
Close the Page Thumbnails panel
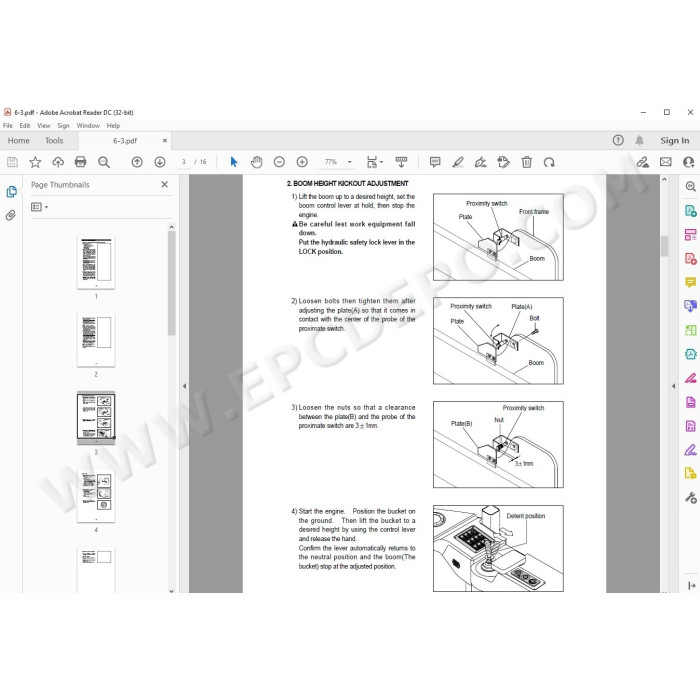click(165, 184)
